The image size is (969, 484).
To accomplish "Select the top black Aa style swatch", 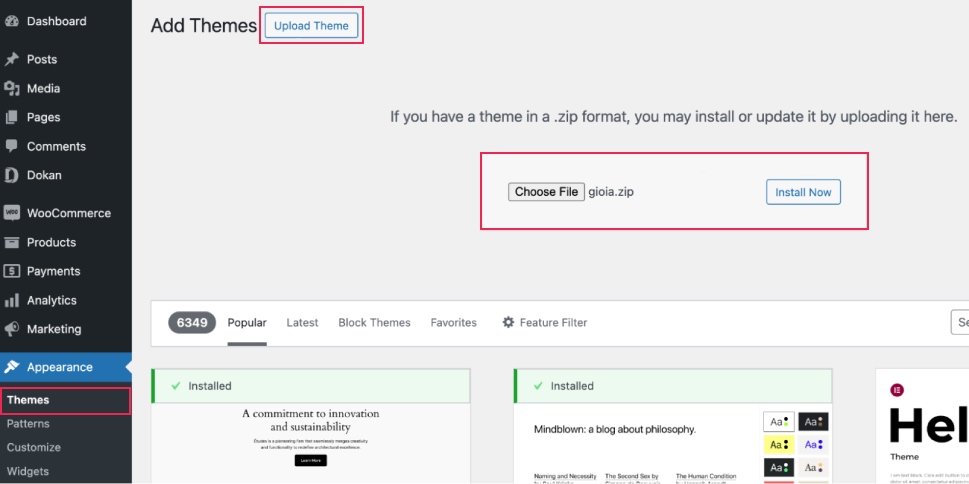I will coord(813,422).
